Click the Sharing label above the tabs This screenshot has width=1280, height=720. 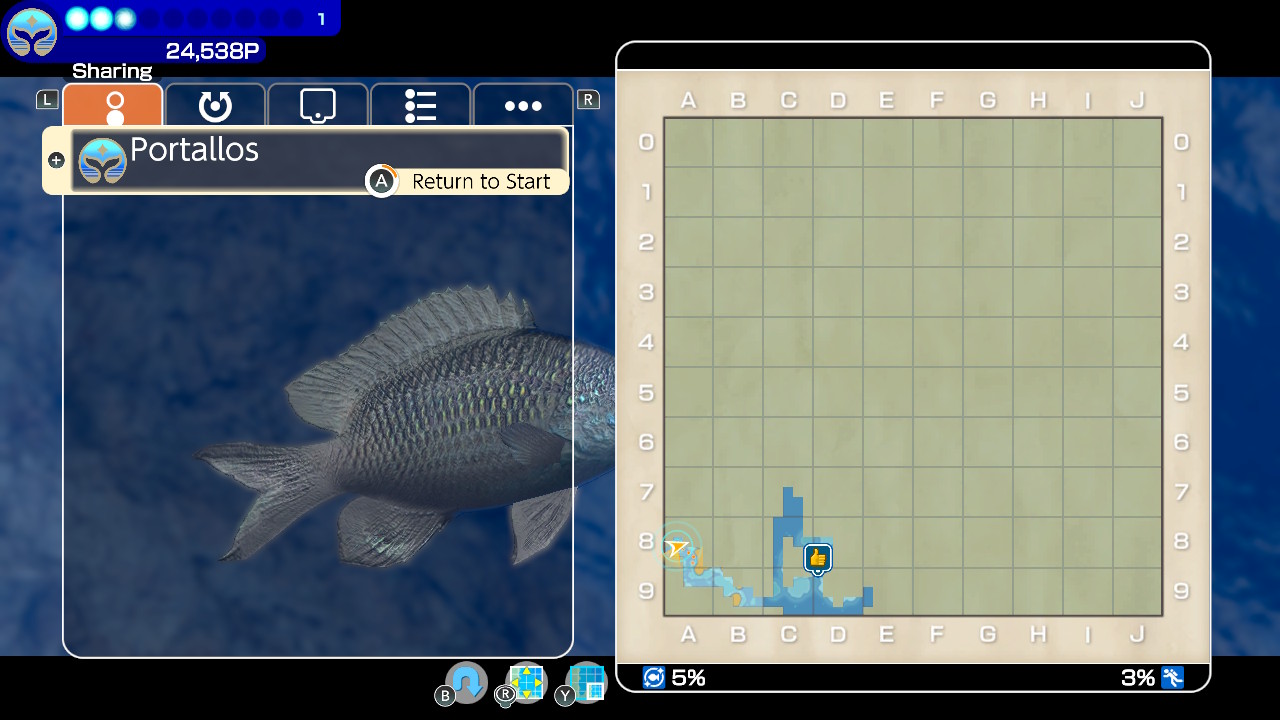point(112,71)
